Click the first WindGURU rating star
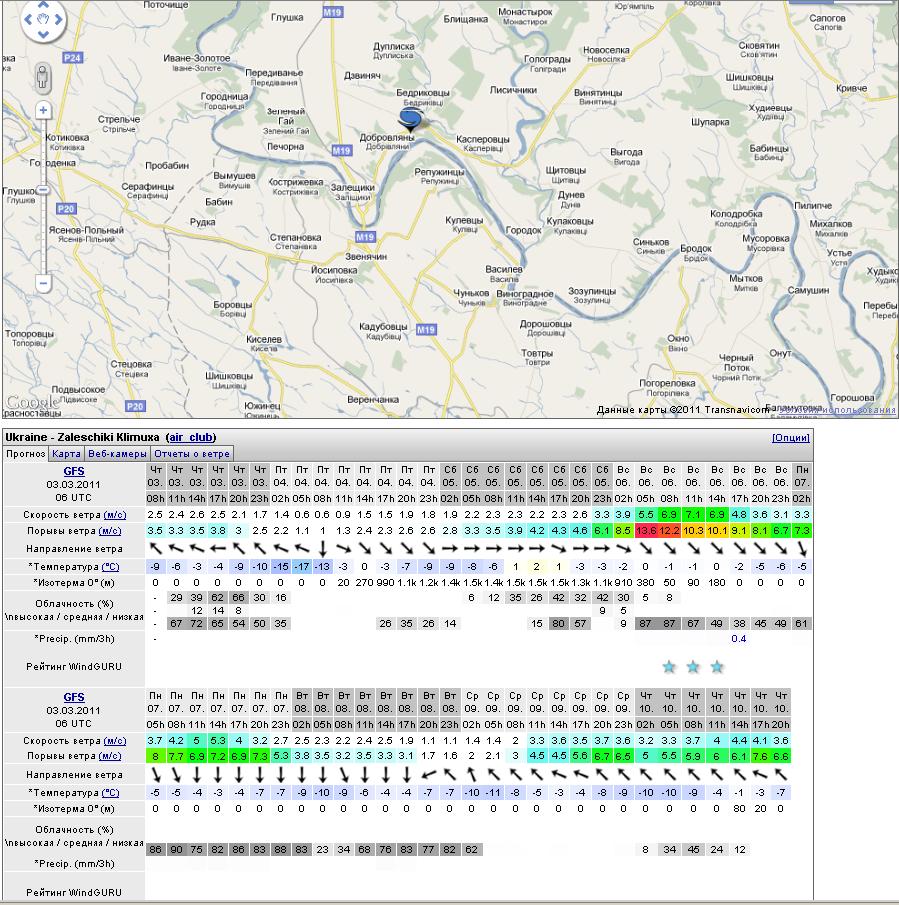The image size is (899, 905). coord(669,666)
